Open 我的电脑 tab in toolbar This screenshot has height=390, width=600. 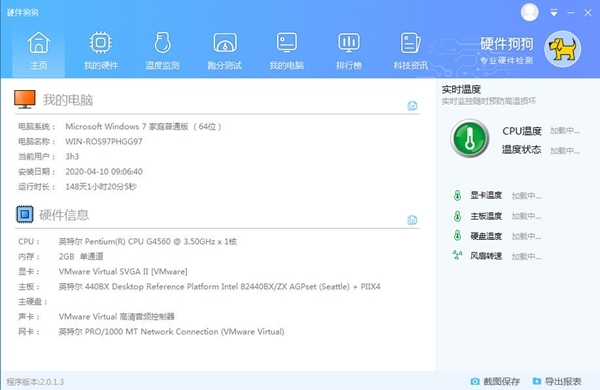[x=287, y=52]
